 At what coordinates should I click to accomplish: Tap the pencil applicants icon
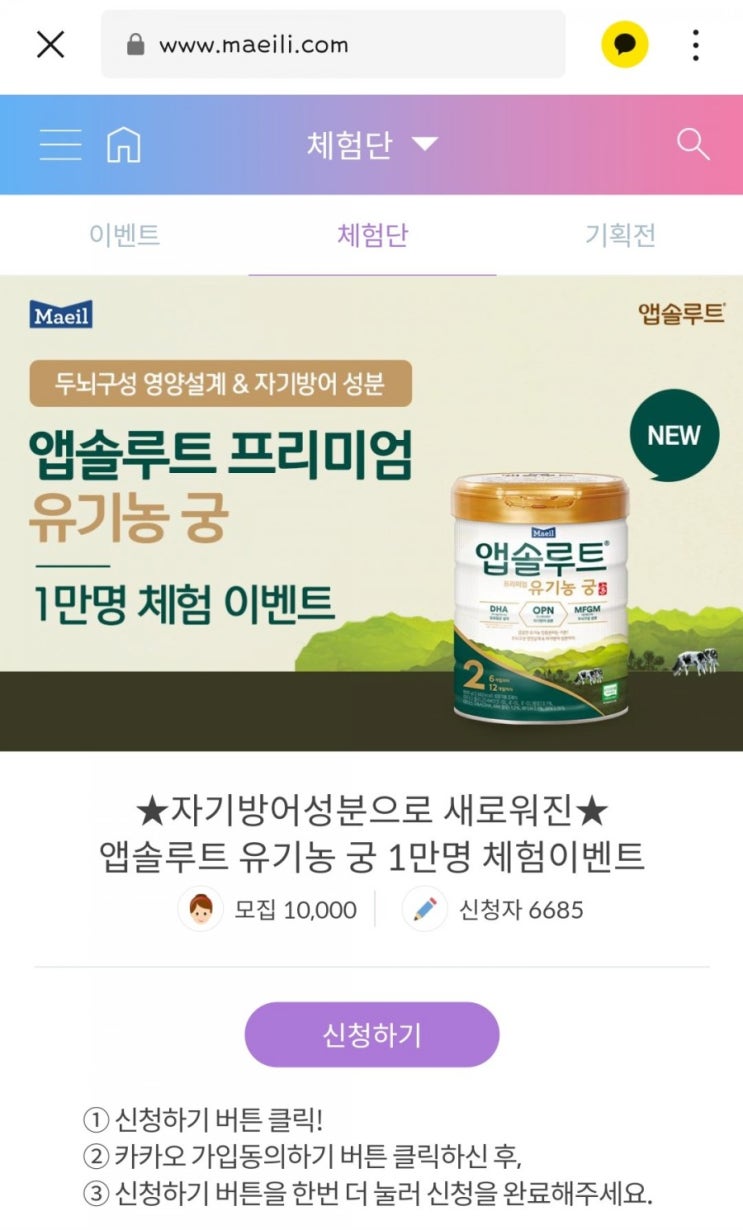(424, 909)
